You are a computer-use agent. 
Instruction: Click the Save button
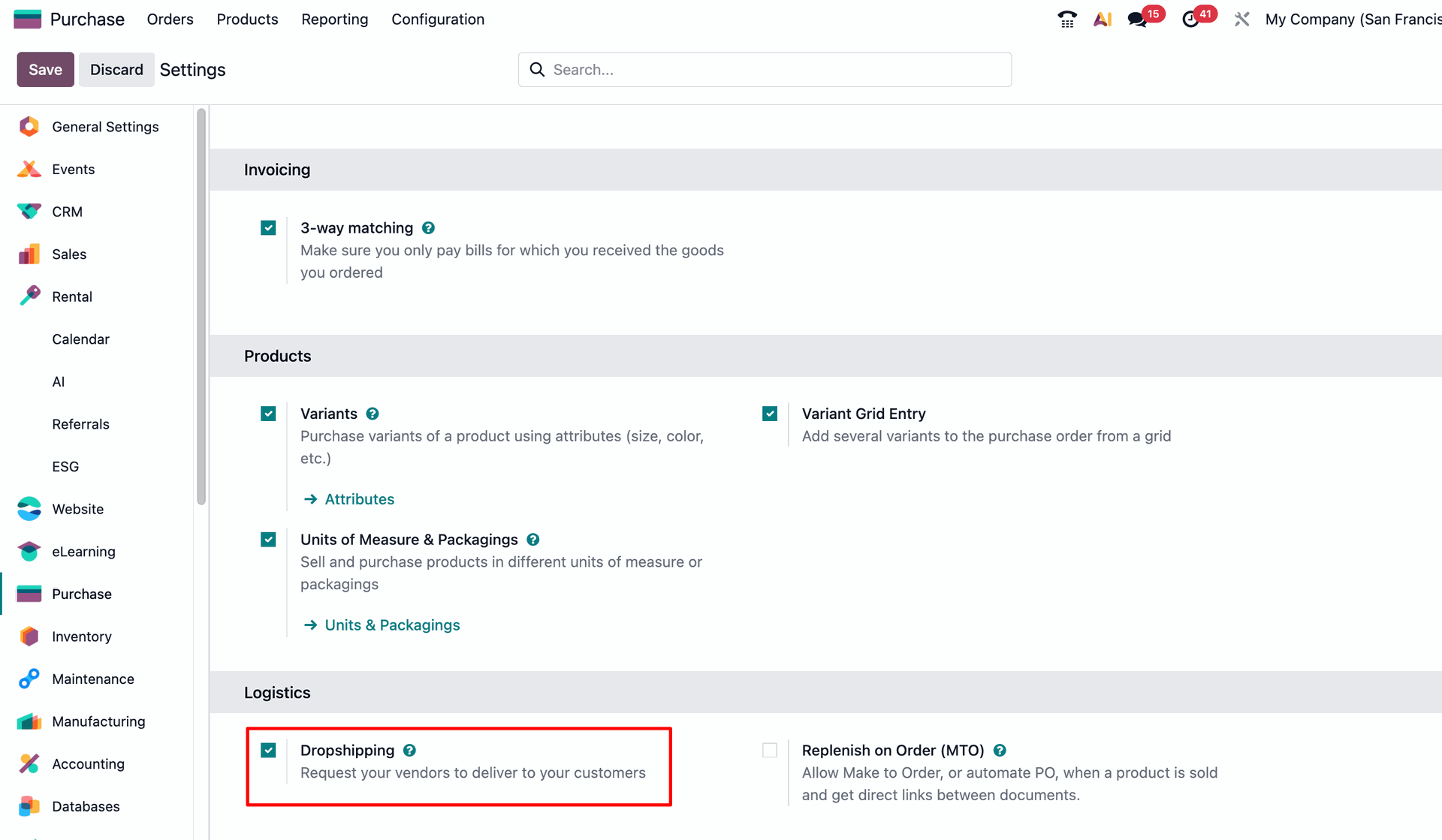pos(44,69)
